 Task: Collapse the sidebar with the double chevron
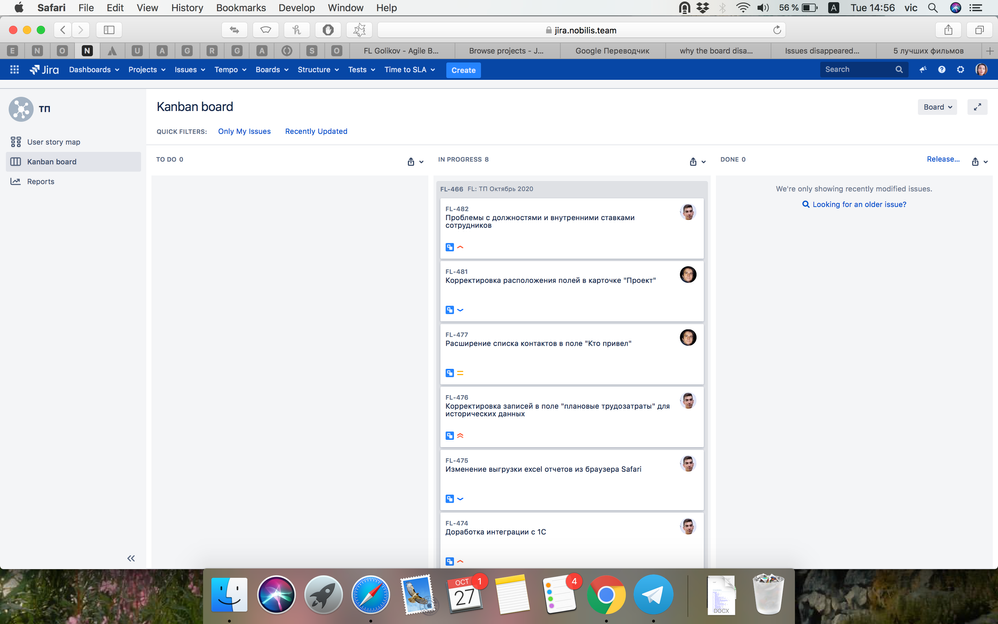[131, 558]
